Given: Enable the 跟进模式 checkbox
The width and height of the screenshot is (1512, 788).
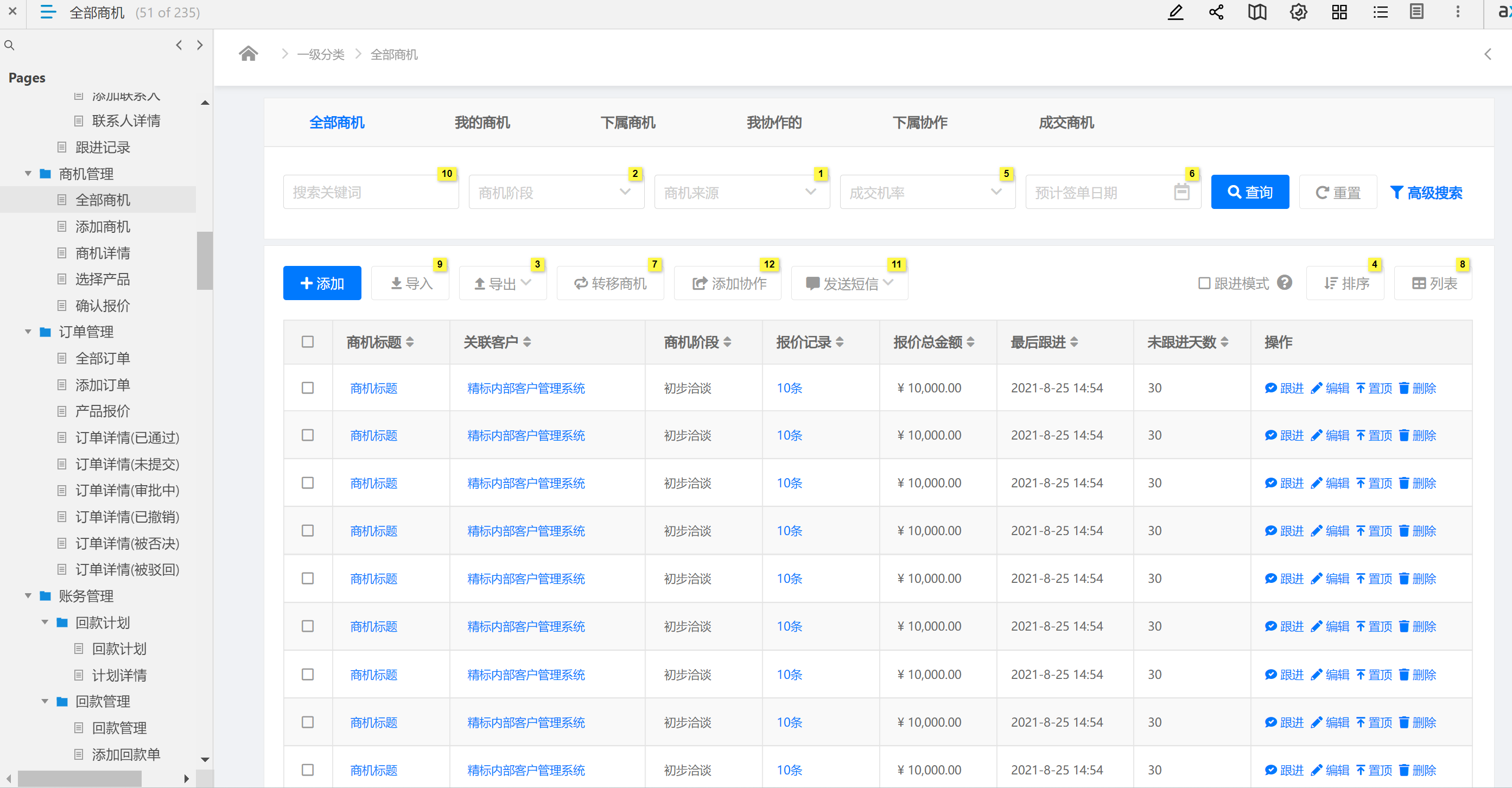Looking at the screenshot, I should pyautogui.click(x=1204, y=283).
